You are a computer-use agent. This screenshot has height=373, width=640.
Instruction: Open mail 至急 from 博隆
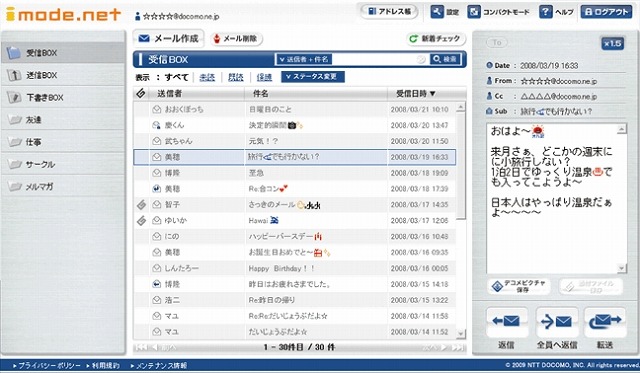(x=294, y=173)
